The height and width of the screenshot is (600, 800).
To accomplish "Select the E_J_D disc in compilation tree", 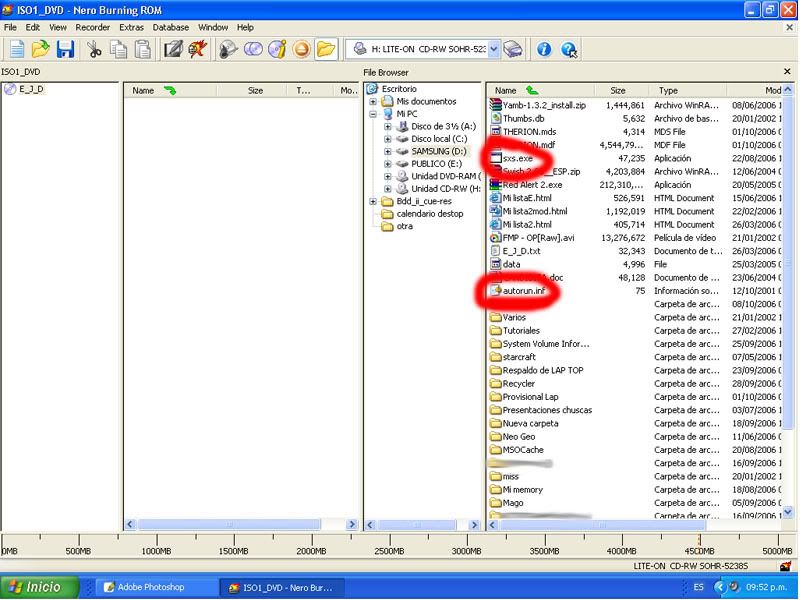I will [x=31, y=89].
